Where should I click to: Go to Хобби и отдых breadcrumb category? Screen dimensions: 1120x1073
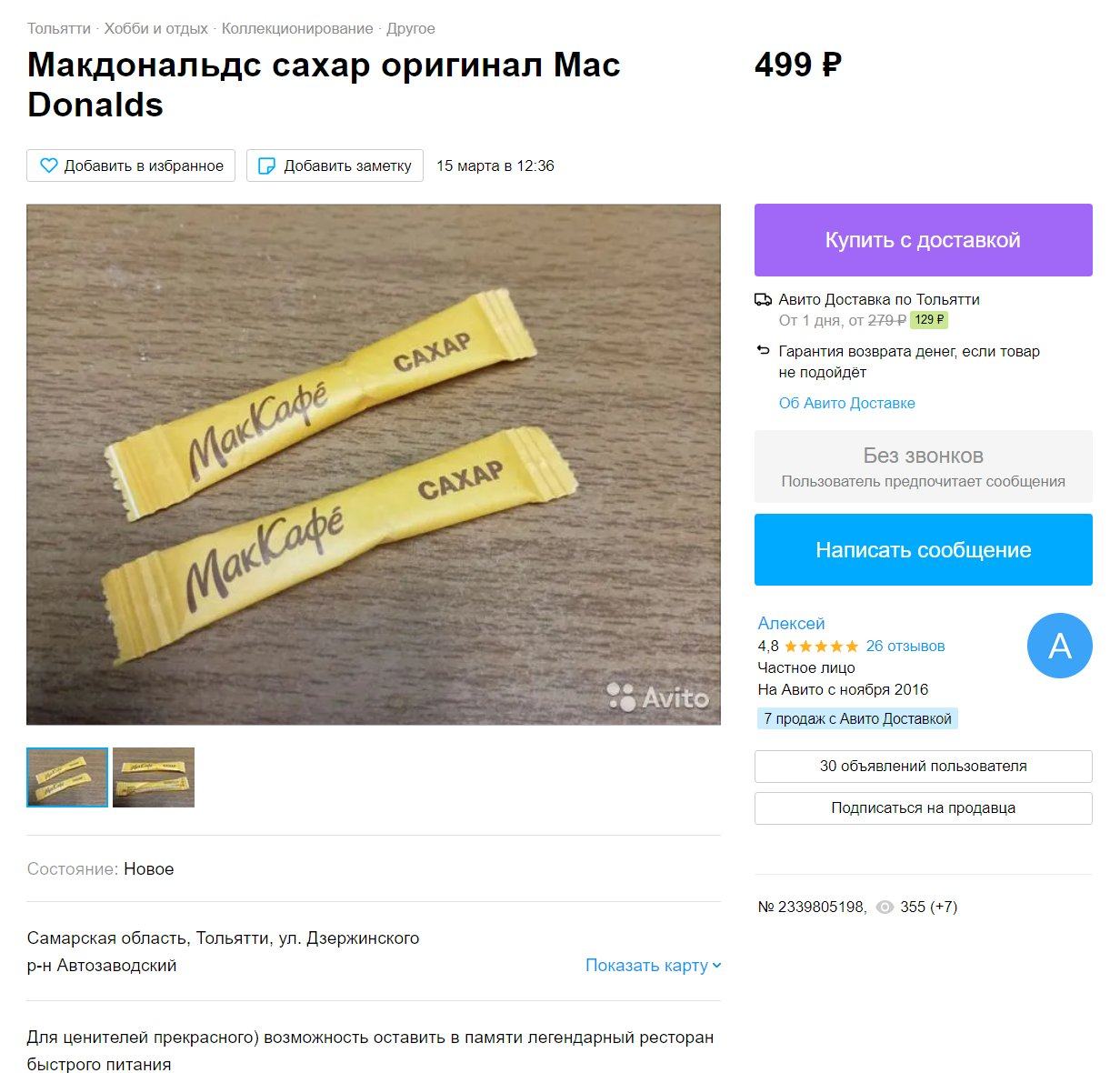(x=155, y=28)
